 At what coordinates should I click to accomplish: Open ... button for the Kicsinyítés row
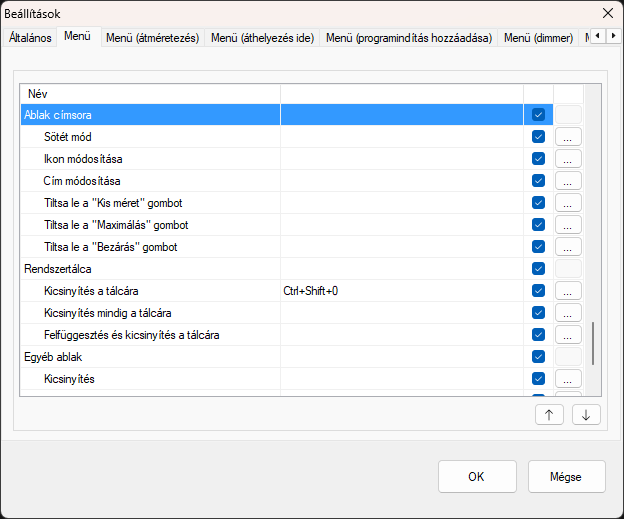click(x=568, y=379)
